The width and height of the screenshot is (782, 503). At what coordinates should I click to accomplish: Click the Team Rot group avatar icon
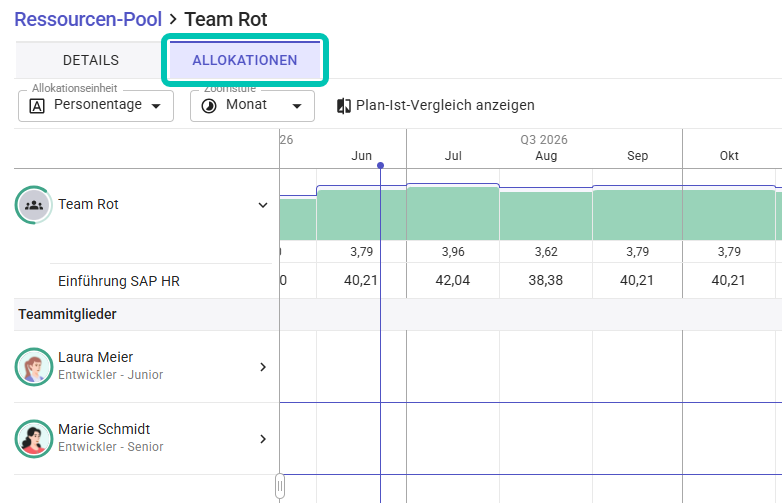[33, 205]
